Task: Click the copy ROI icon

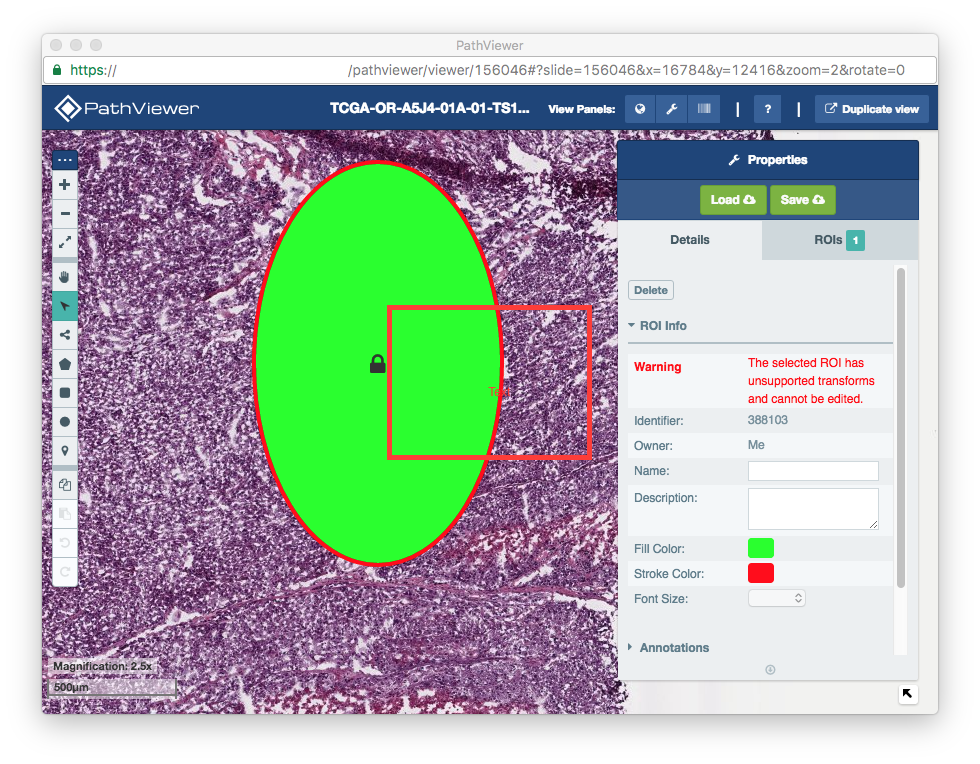Action: click(x=64, y=484)
